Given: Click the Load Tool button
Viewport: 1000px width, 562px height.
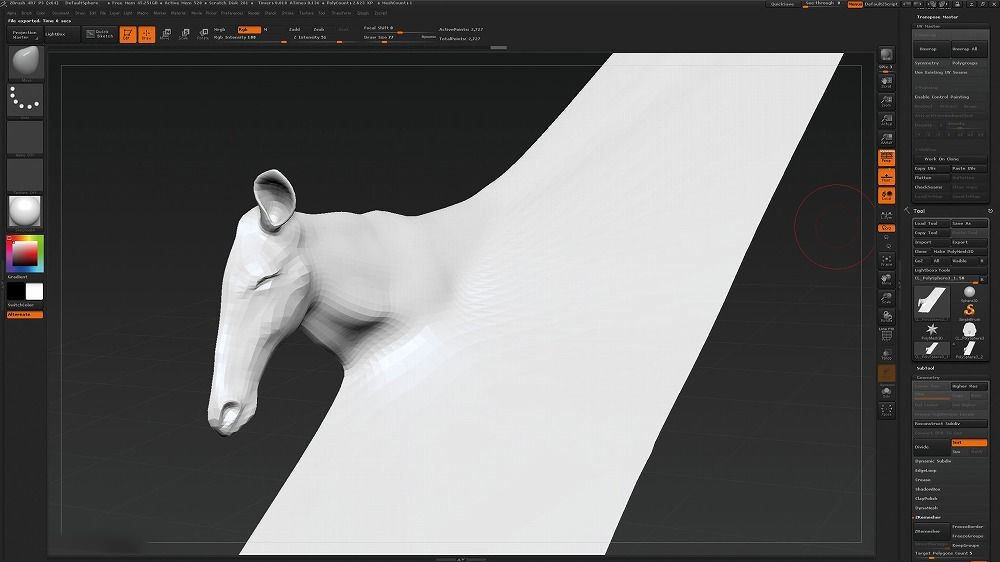Looking at the screenshot, I should pyautogui.click(x=932, y=223).
